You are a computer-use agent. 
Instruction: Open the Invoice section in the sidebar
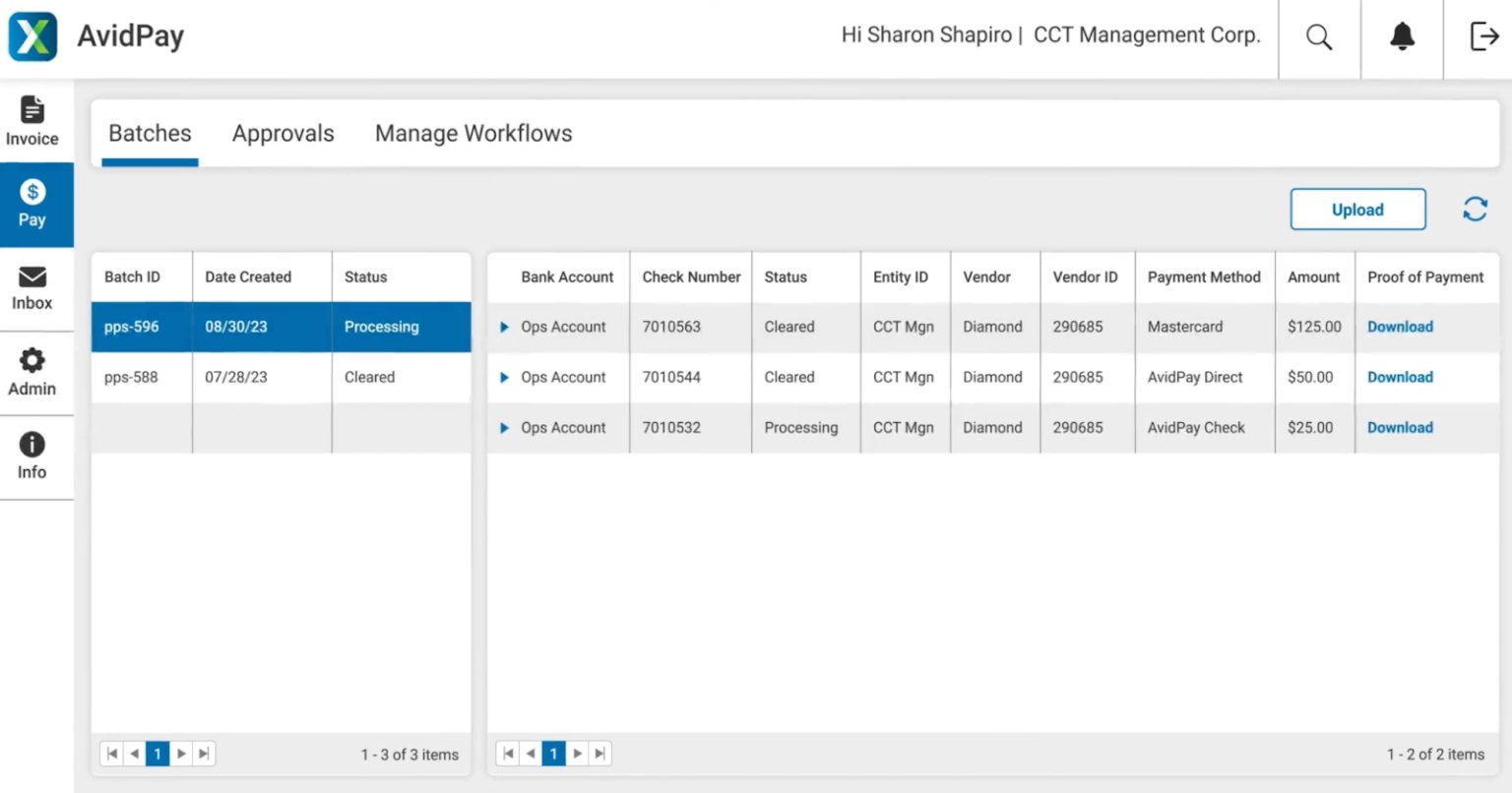[x=32, y=120]
